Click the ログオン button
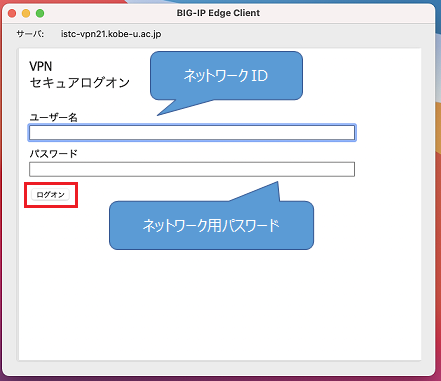Viewport: 441px width, 381px height. [x=50, y=195]
